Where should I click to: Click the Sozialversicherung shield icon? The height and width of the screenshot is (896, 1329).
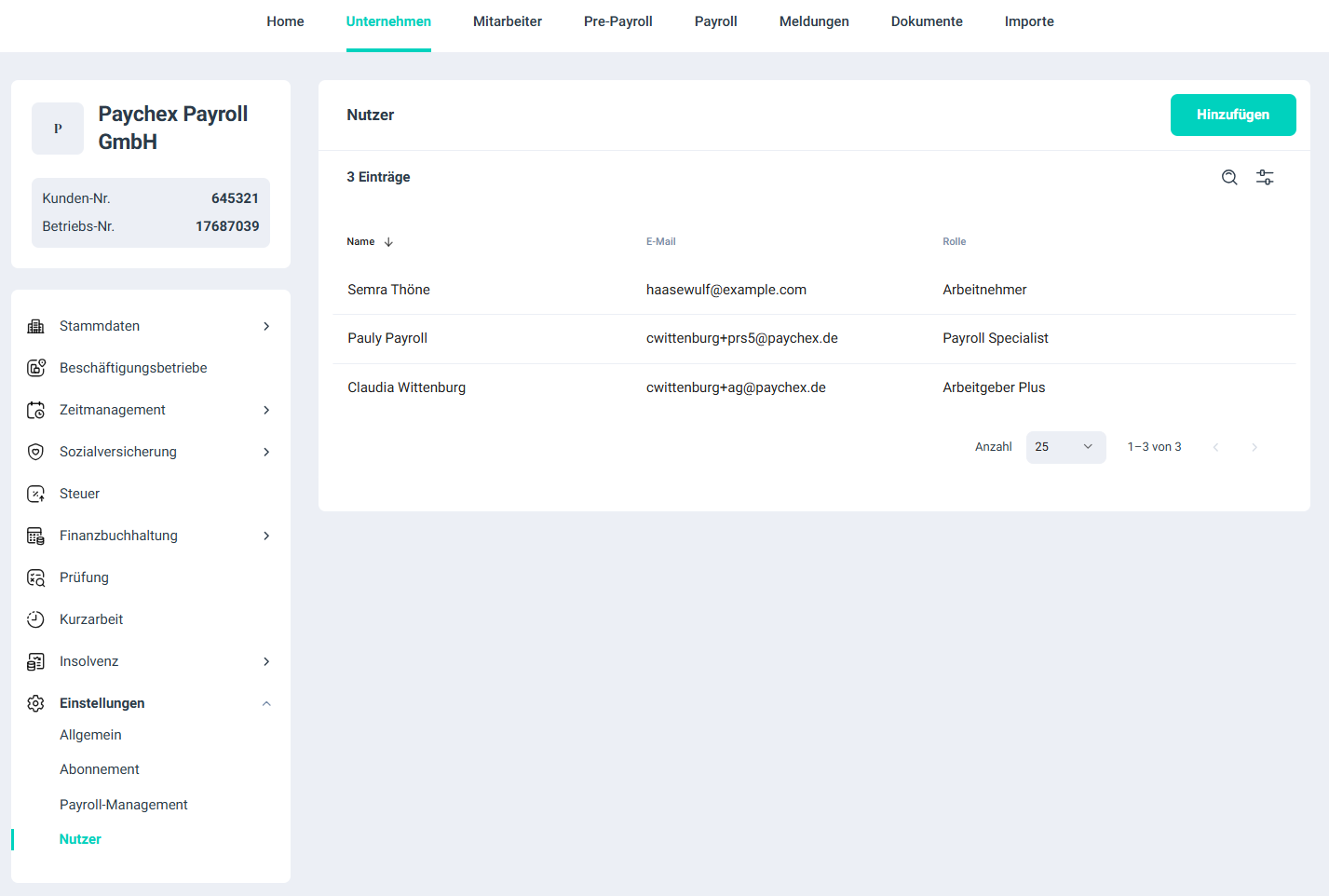[x=35, y=452]
